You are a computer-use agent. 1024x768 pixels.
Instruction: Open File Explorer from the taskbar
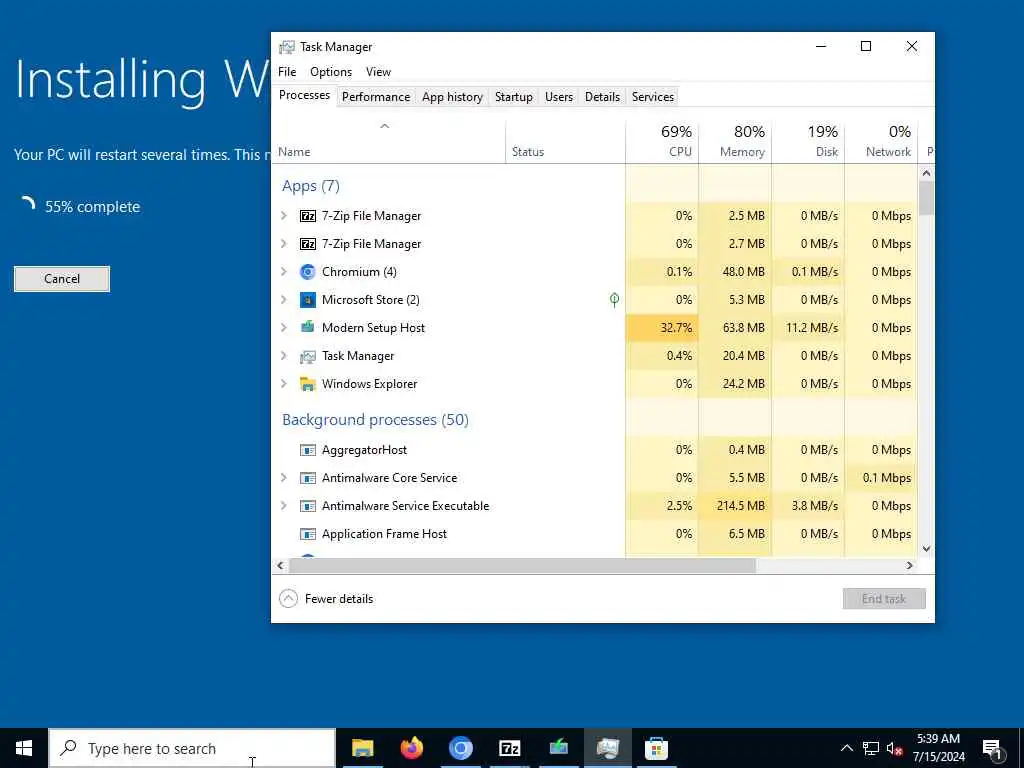[362, 748]
